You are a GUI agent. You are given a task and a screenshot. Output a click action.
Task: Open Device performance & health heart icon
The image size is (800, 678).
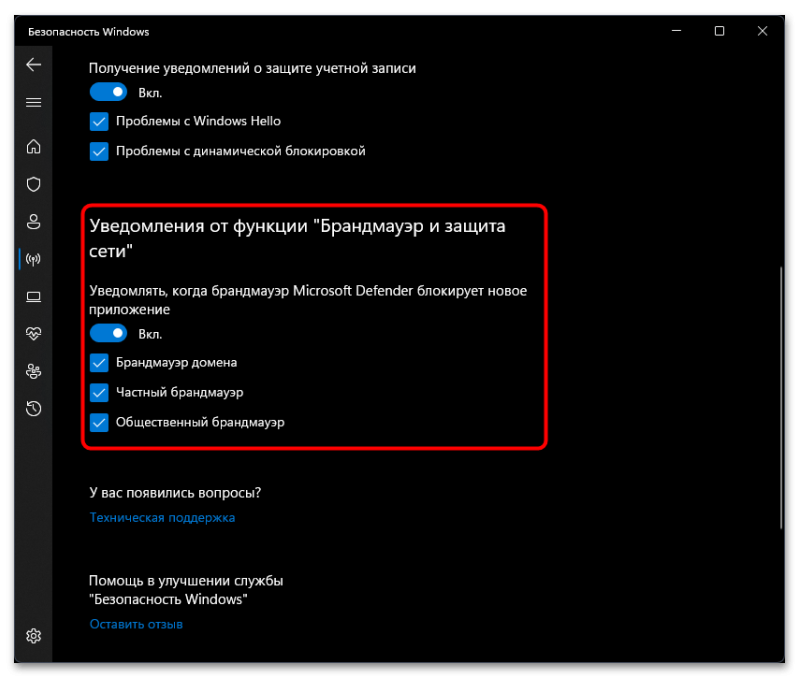(x=34, y=334)
